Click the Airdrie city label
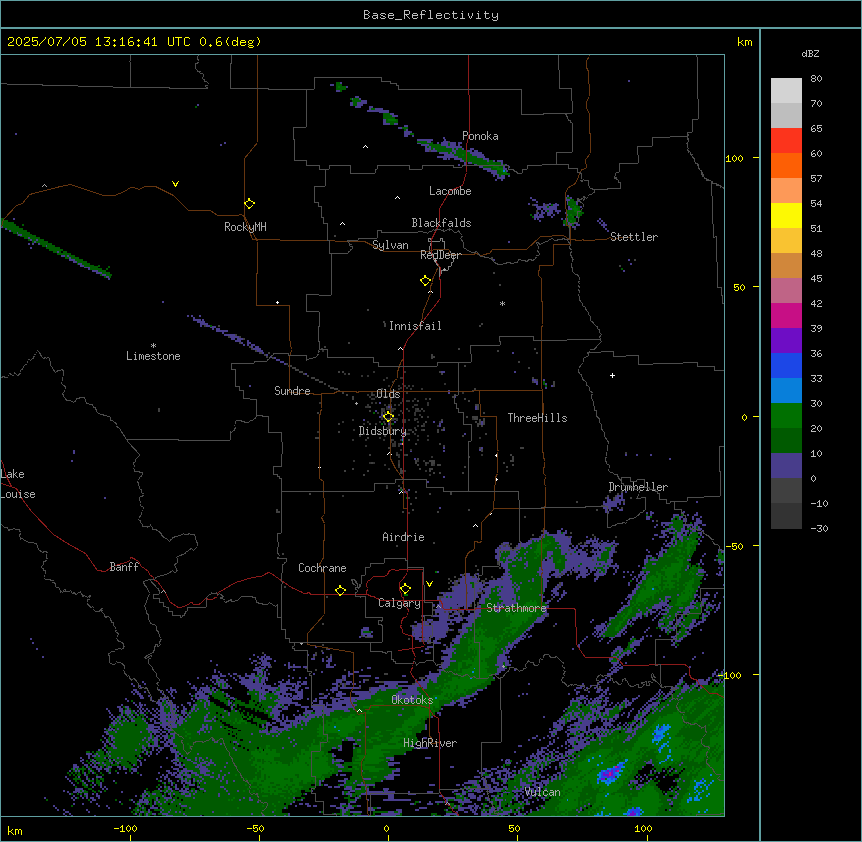862x842 pixels. click(403, 537)
